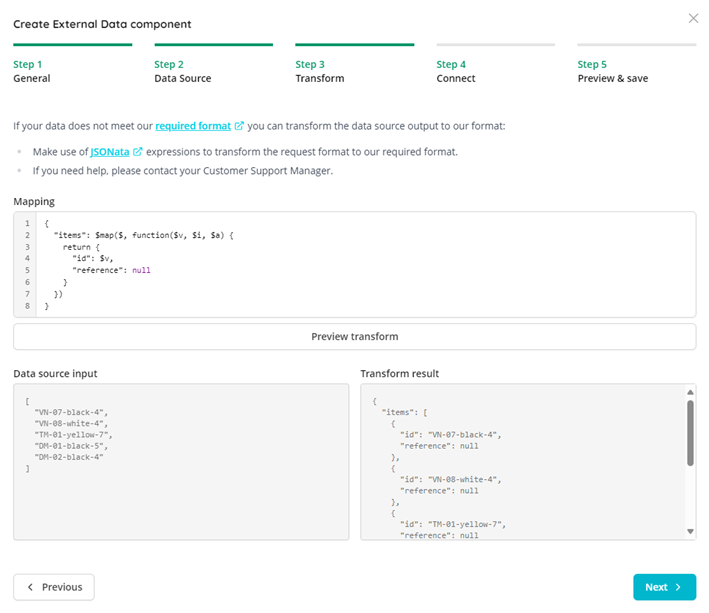
Task: Open the required format link
Action: pyautogui.click(x=193, y=126)
